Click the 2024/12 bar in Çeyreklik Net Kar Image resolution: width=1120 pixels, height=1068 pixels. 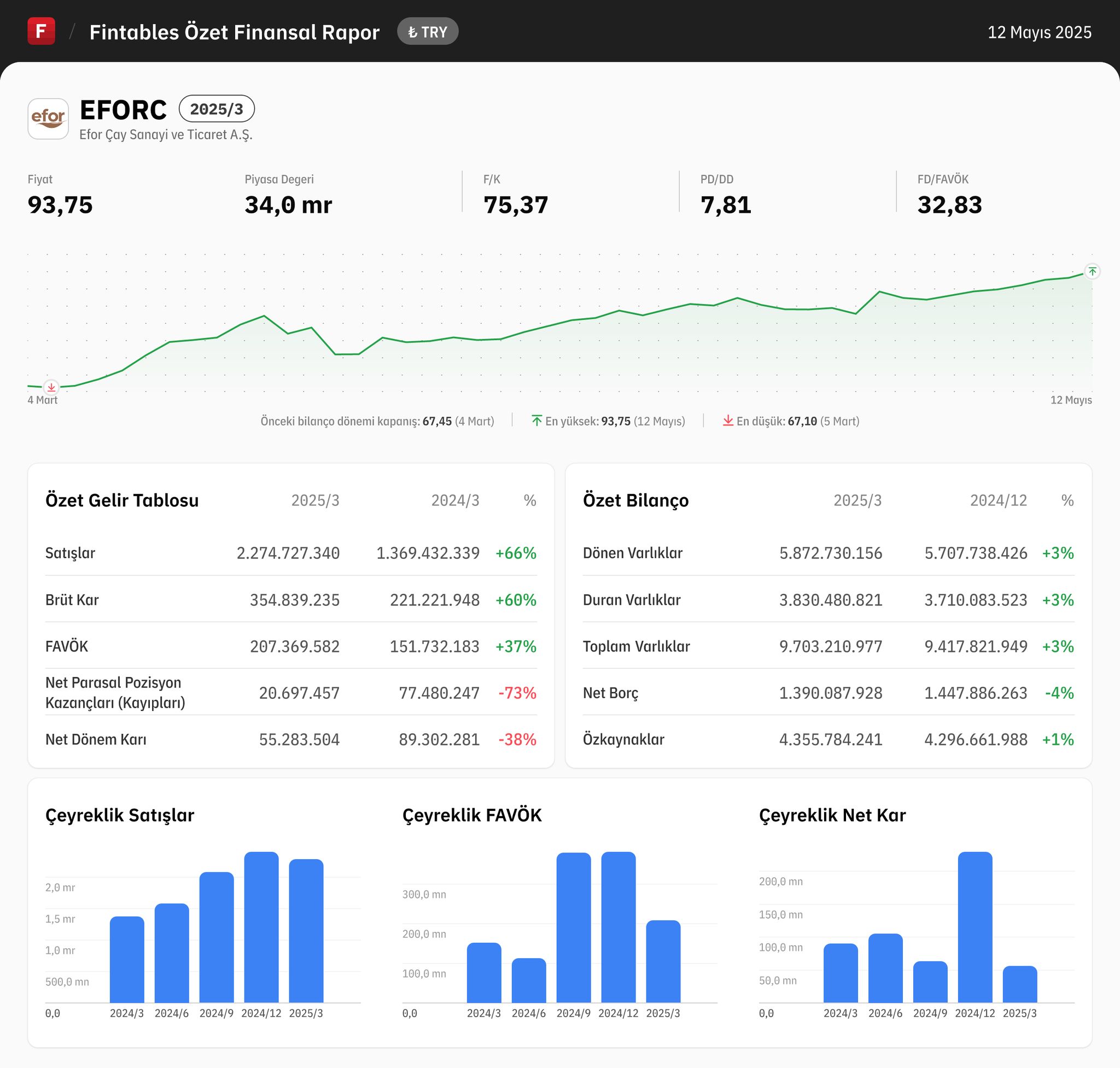coord(975,927)
